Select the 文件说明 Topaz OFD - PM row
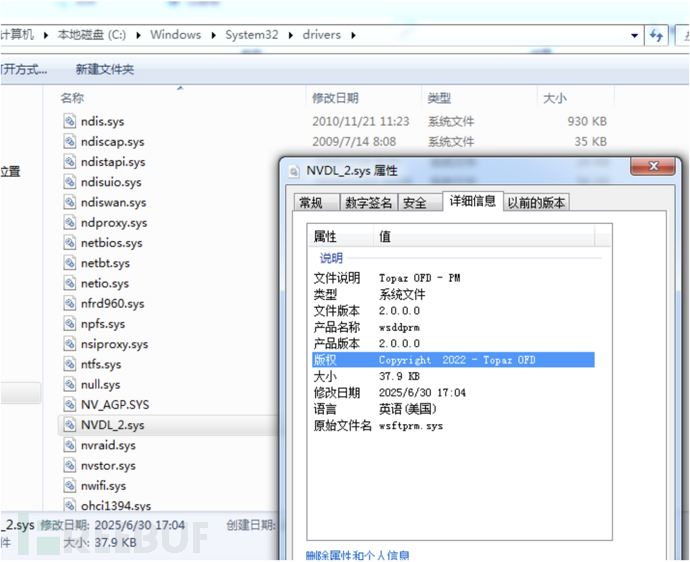 453,278
